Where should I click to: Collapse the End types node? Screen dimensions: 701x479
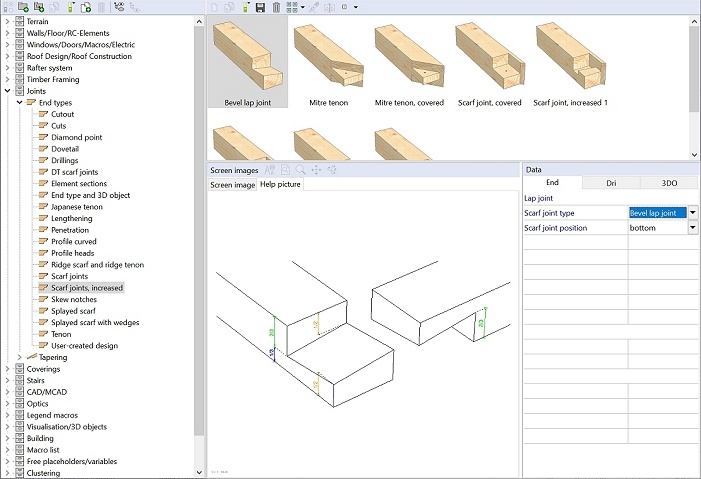click(x=19, y=102)
